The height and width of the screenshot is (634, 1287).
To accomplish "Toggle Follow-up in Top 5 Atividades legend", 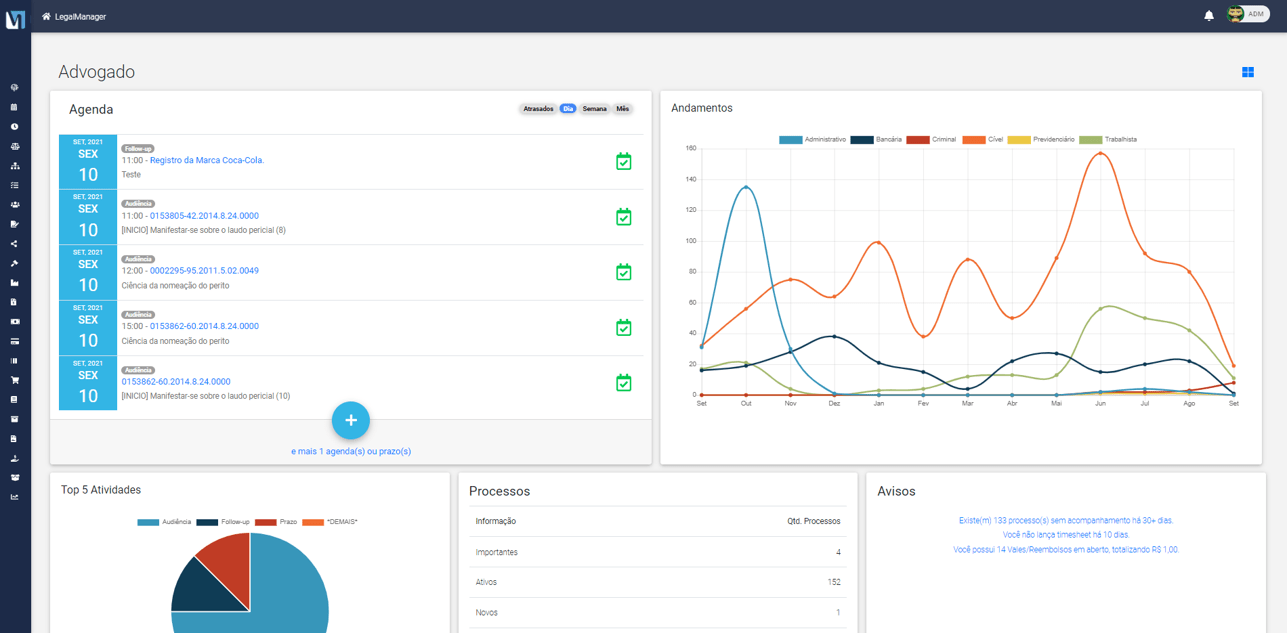I will pos(223,522).
